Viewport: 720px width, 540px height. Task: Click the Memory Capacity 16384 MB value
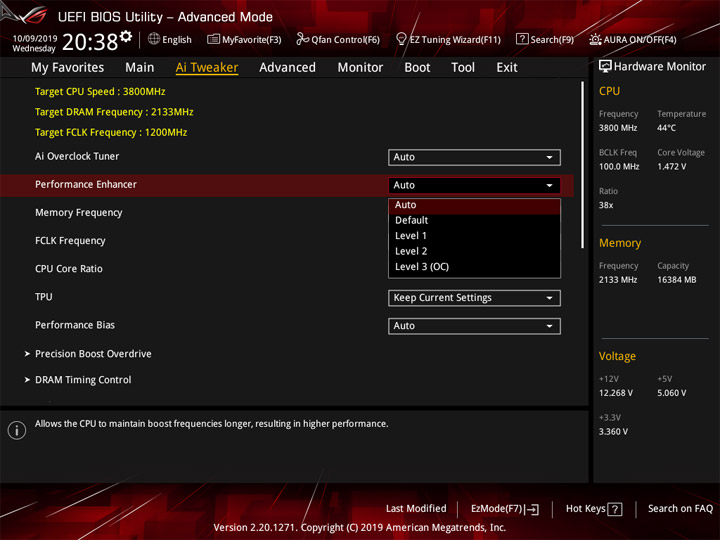coord(677,280)
